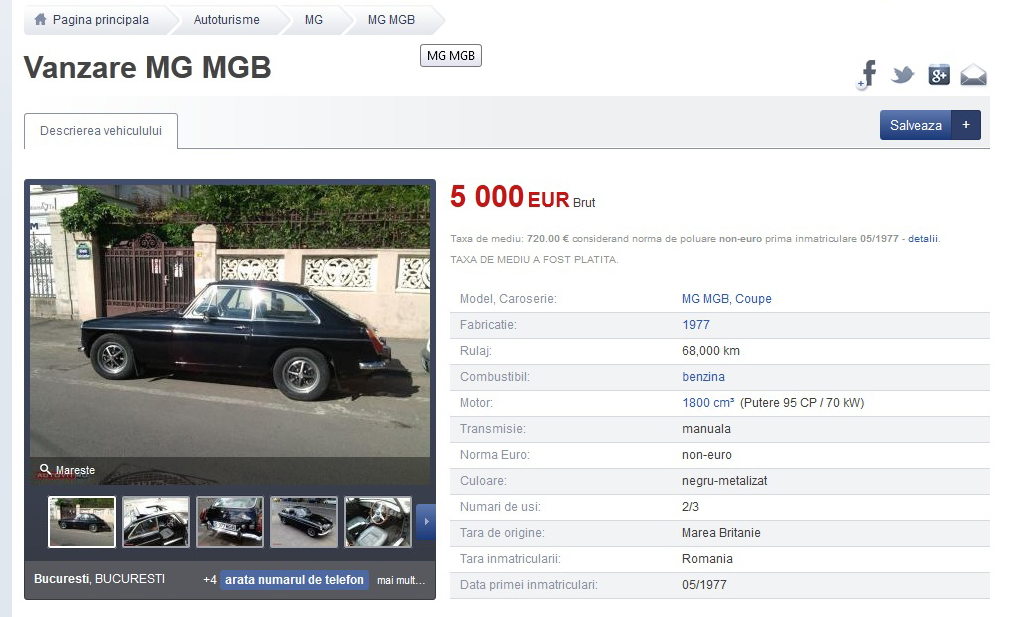The width and height of the screenshot is (1020, 617).
Task: Share the ad on Google+
Action: 937,73
